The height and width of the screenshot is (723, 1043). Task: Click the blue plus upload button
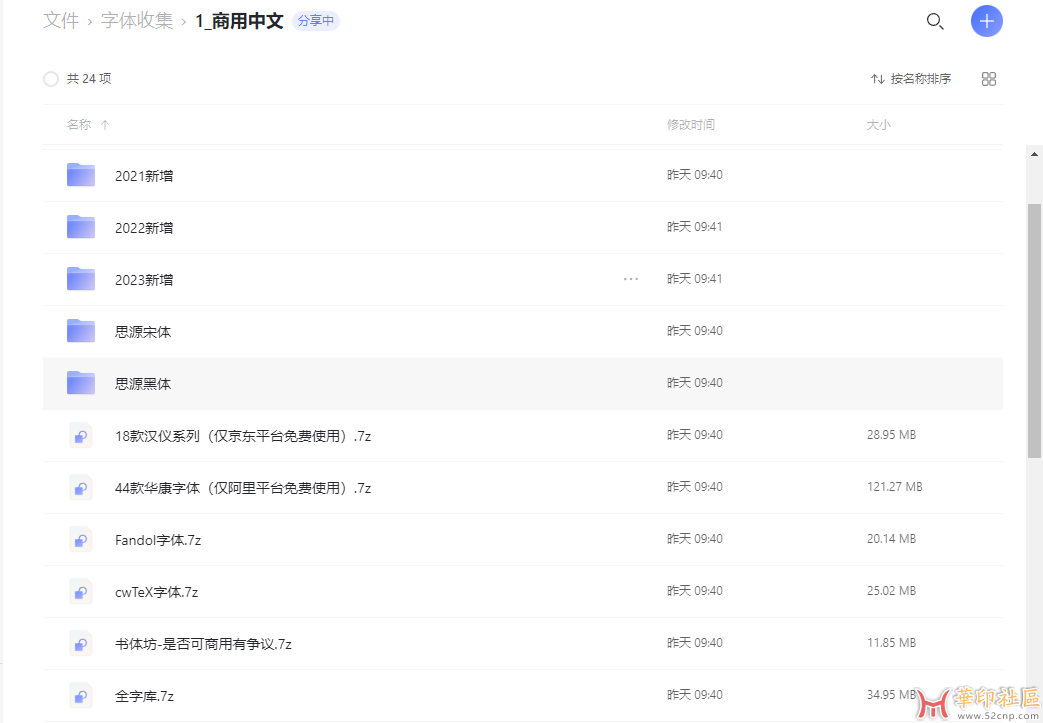pyautogui.click(x=986, y=21)
